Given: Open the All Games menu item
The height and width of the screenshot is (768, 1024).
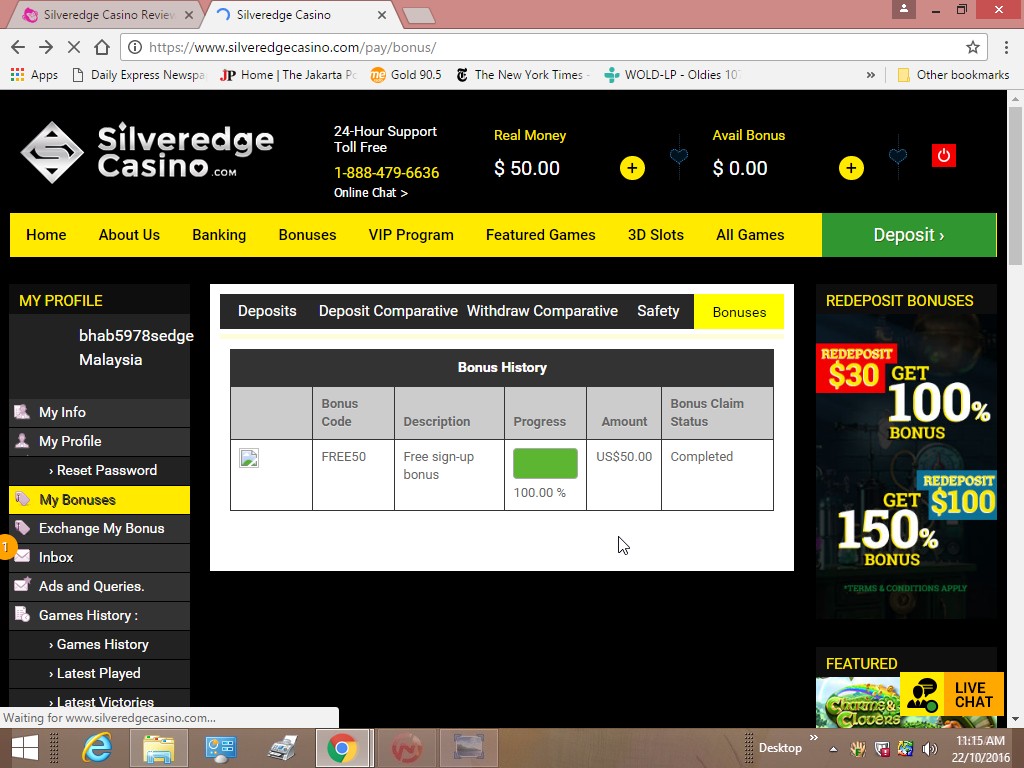Looking at the screenshot, I should click(x=750, y=235).
